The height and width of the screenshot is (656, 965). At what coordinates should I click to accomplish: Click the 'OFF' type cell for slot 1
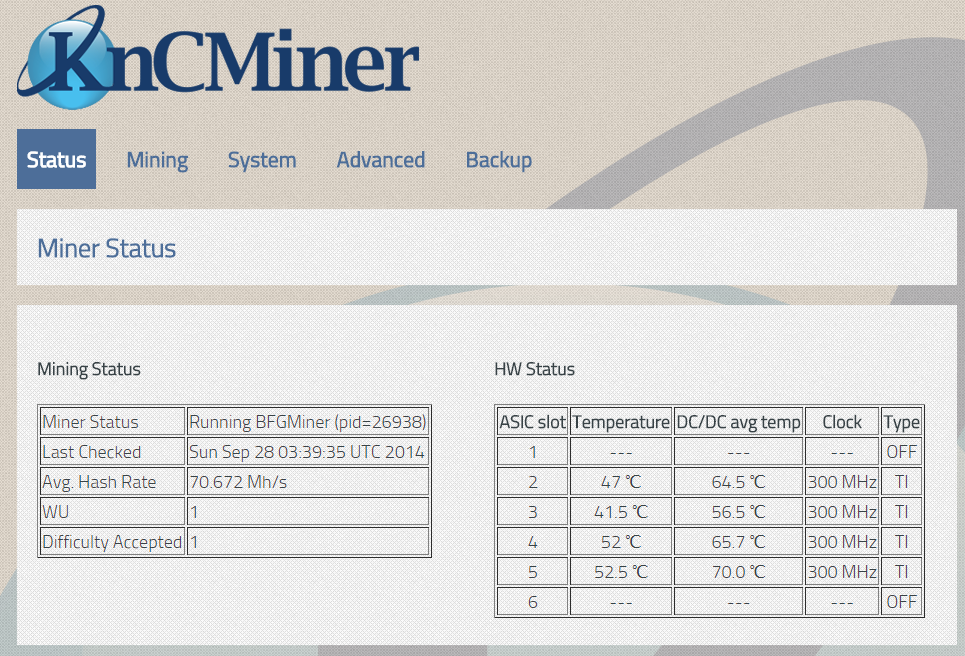pos(902,452)
